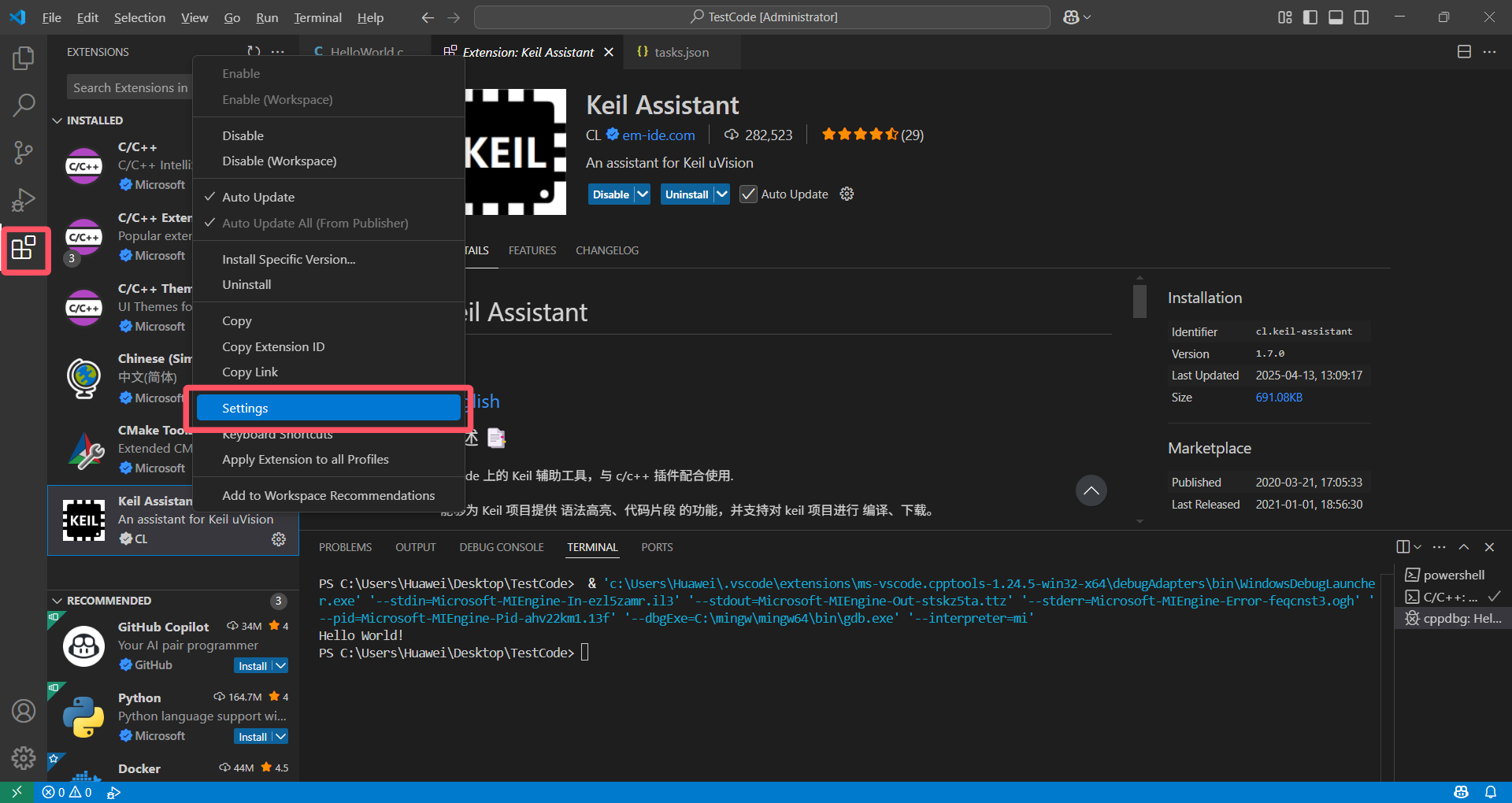Viewport: 1512px width, 803px height.
Task: Open the editor more actions ellipsis
Action: pyautogui.click(x=1489, y=52)
